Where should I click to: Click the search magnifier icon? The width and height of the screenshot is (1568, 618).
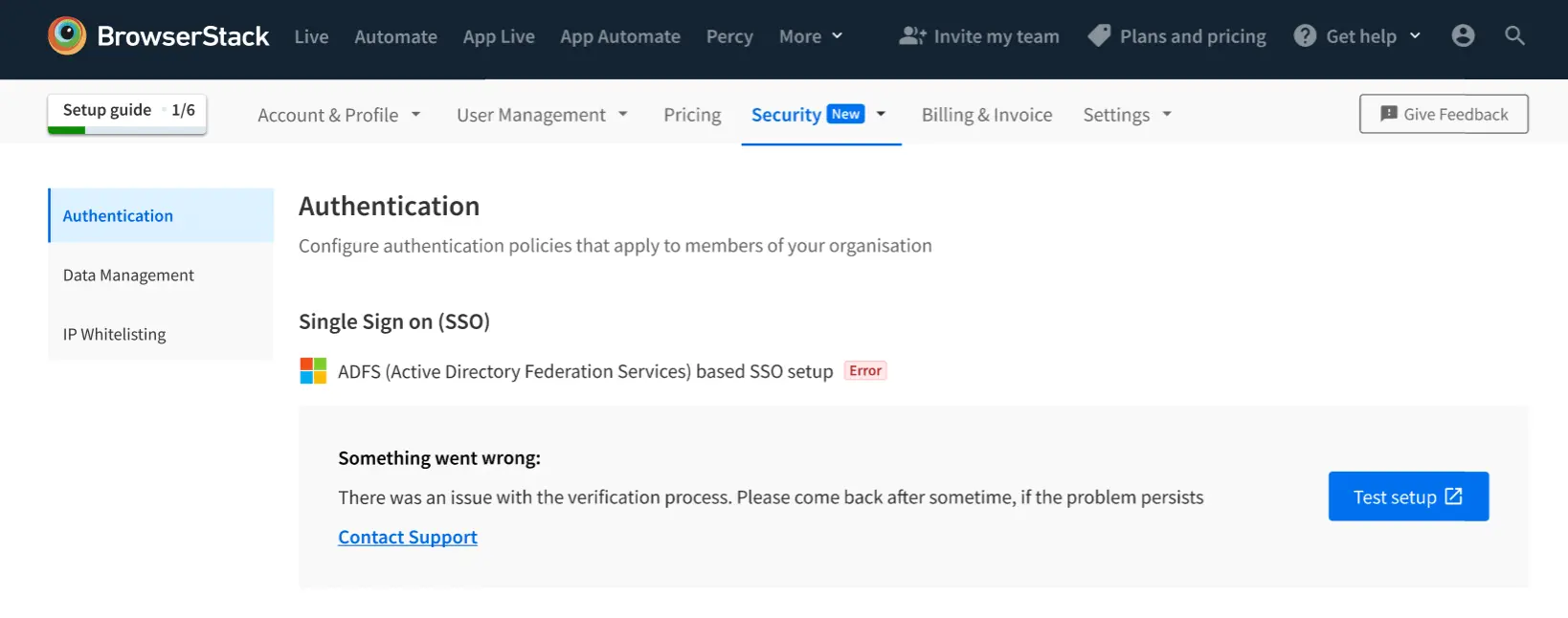tap(1514, 36)
